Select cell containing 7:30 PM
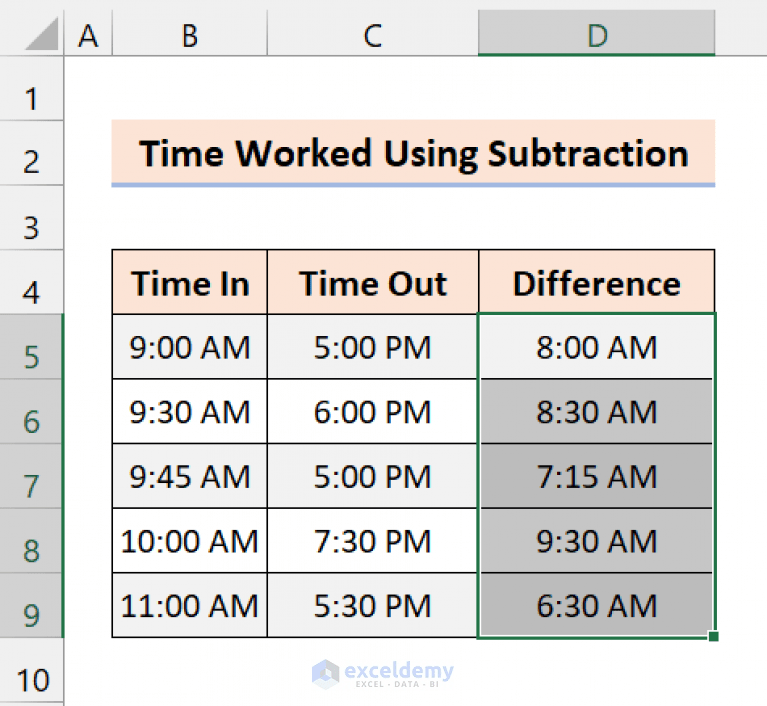This screenshot has width=767, height=706. click(x=373, y=541)
